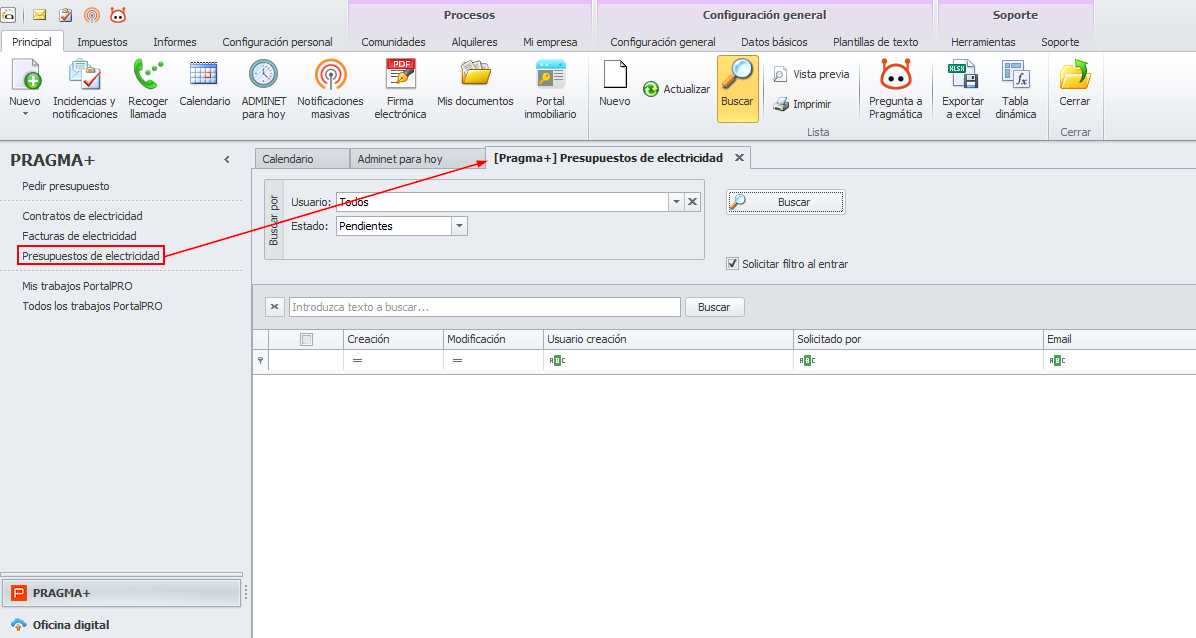Click the Buscar button beside the filter panel
This screenshot has height=638, width=1196.
point(786,202)
